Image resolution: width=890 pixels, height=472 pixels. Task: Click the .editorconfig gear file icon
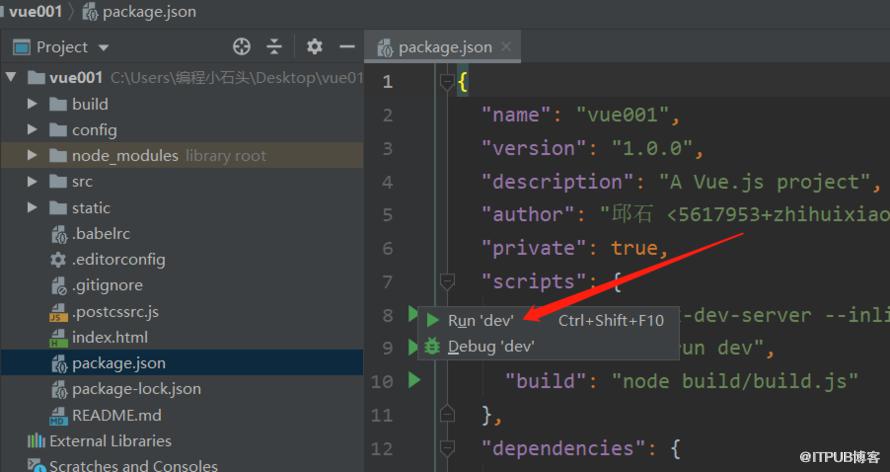tap(58, 260)
